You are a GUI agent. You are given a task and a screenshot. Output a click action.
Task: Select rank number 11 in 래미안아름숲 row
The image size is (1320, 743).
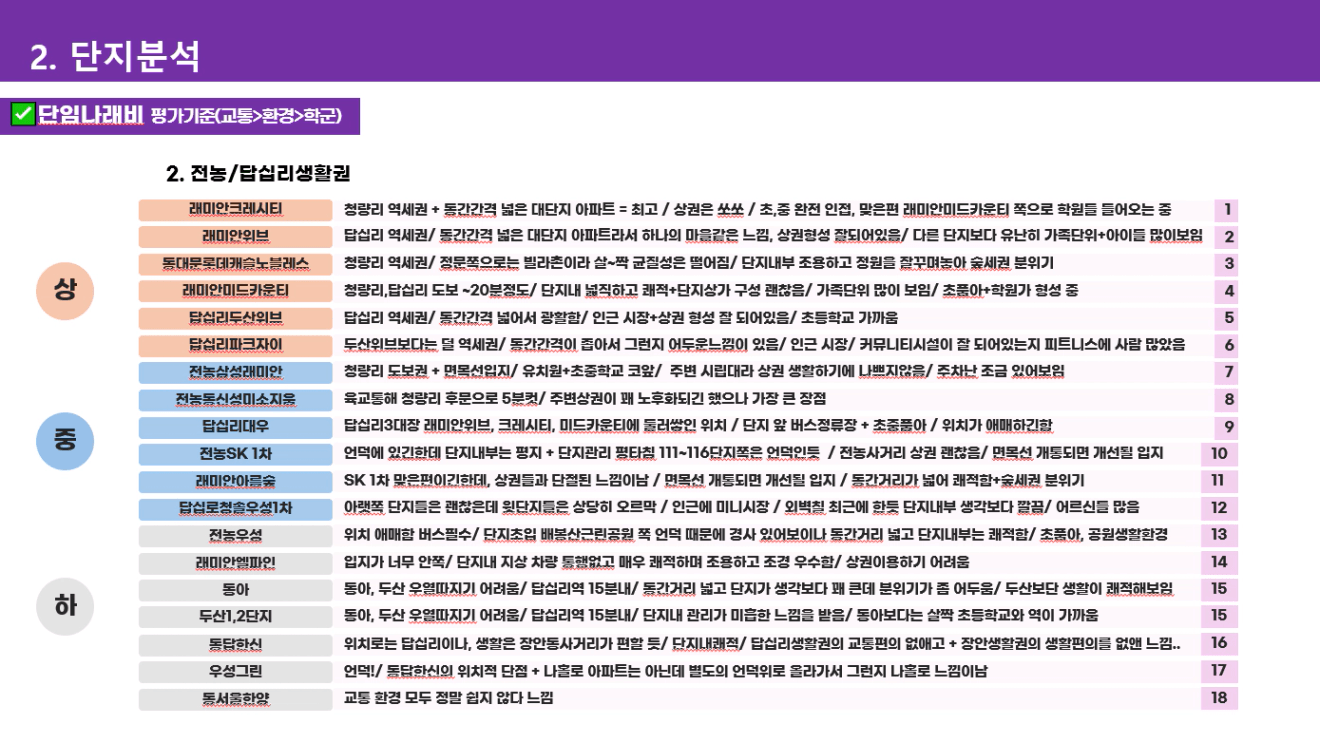coord(1219,481)
